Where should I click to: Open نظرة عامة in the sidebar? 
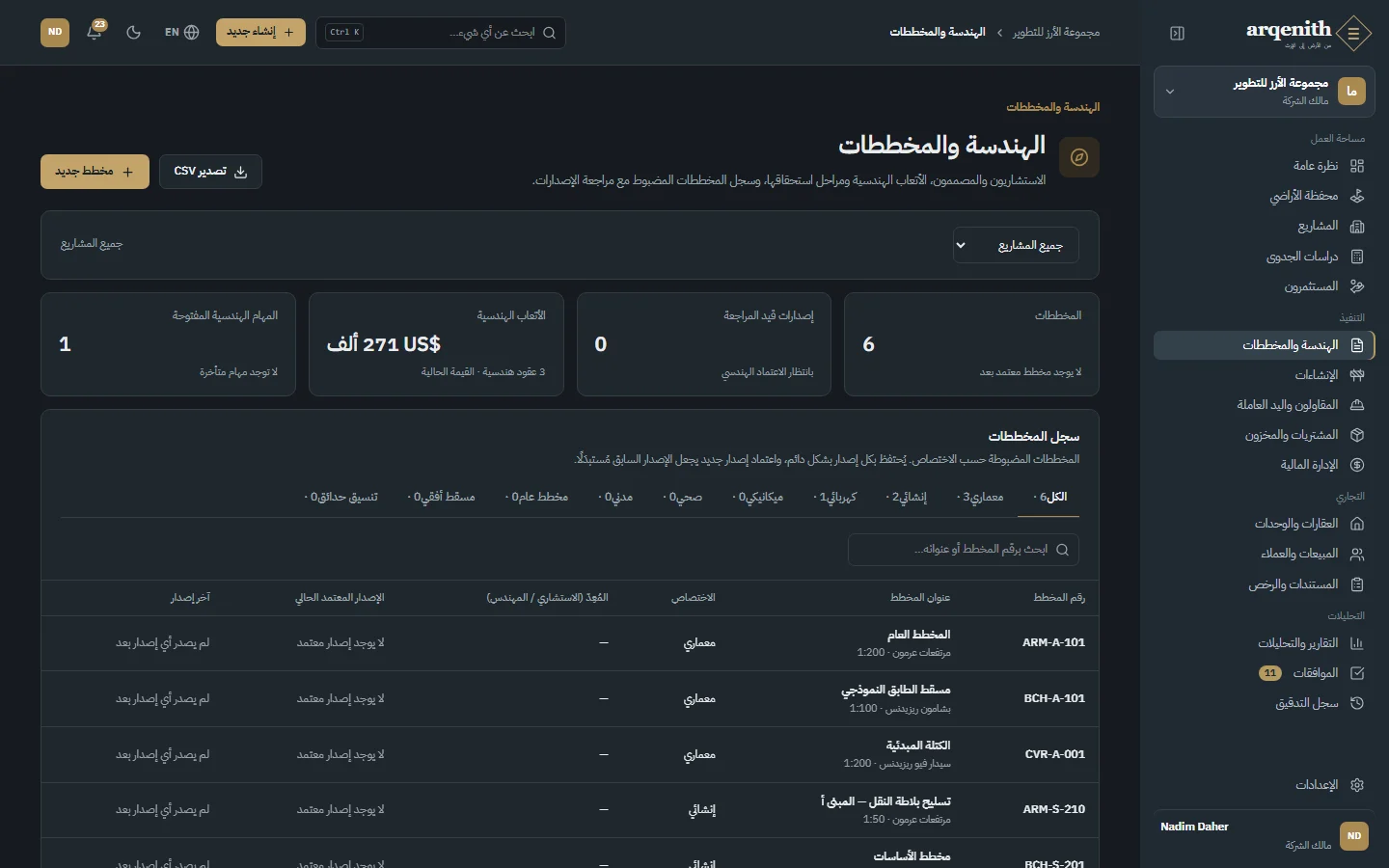(1264, 166)
